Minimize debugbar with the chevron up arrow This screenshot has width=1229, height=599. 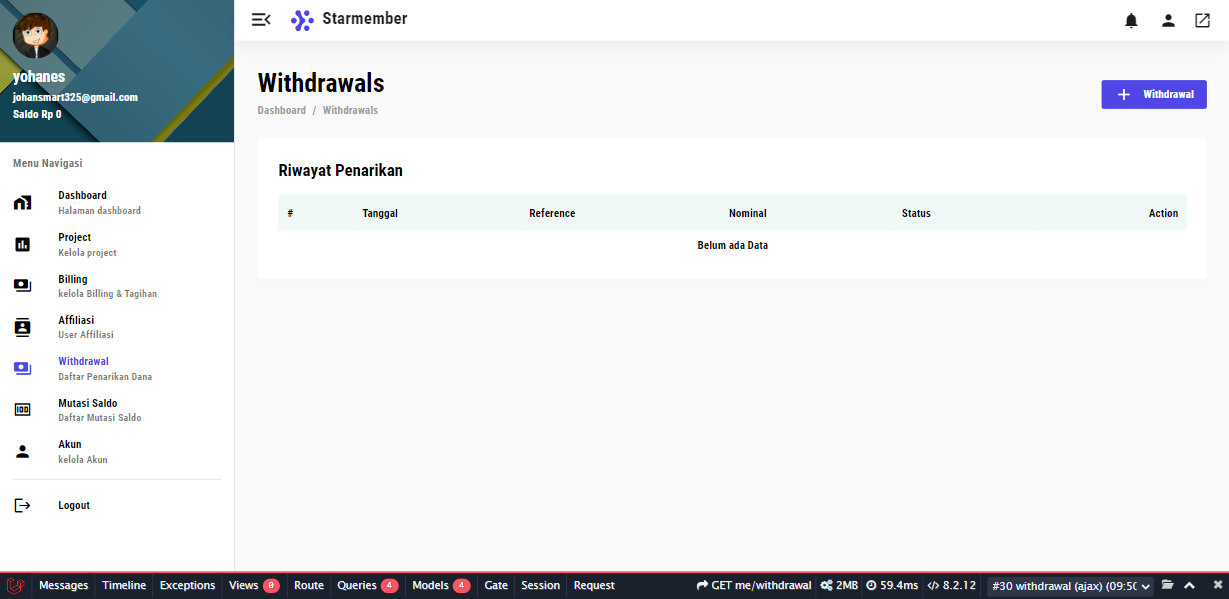click(x=1189, y=586)
